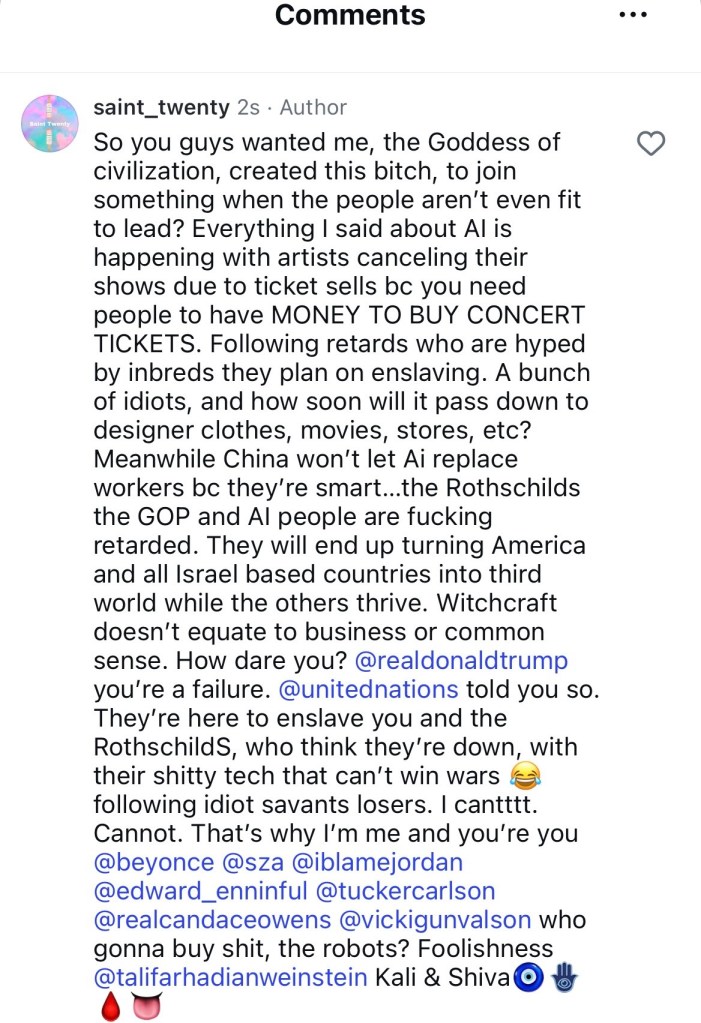This screenshot has height=1023, width=701.
Task: Tap the tongue emoji at comment end
Action: coord(146,1007)
